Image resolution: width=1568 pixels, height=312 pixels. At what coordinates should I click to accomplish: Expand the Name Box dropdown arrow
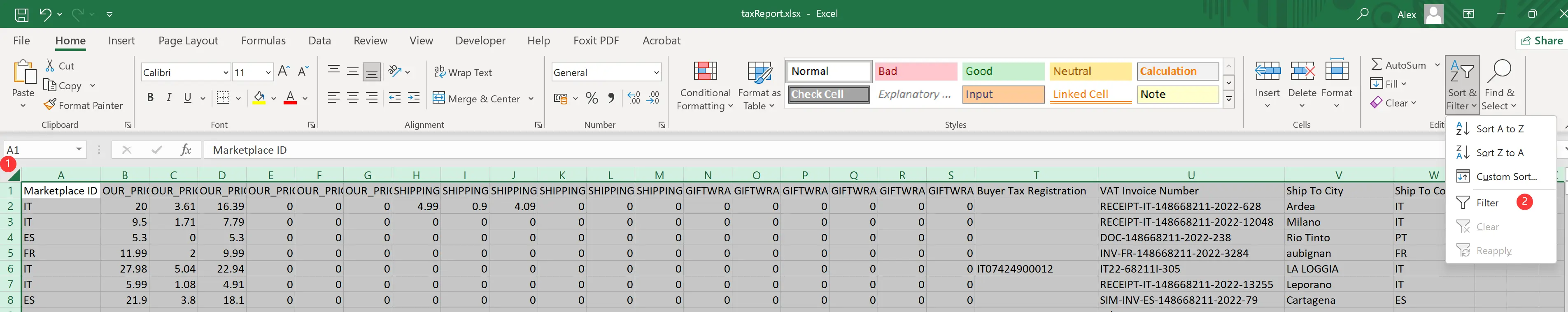pyautogui.click(x=79, y=150)
